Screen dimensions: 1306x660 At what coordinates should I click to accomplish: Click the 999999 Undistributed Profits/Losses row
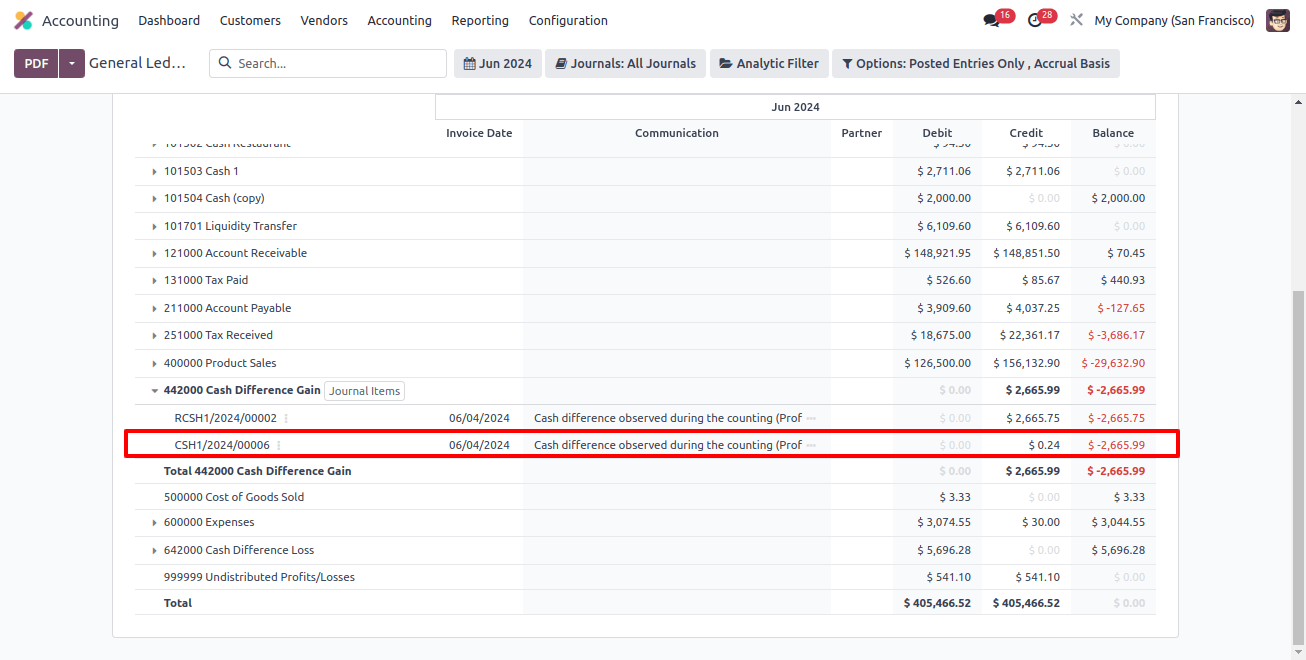click(x=645, y=577)
